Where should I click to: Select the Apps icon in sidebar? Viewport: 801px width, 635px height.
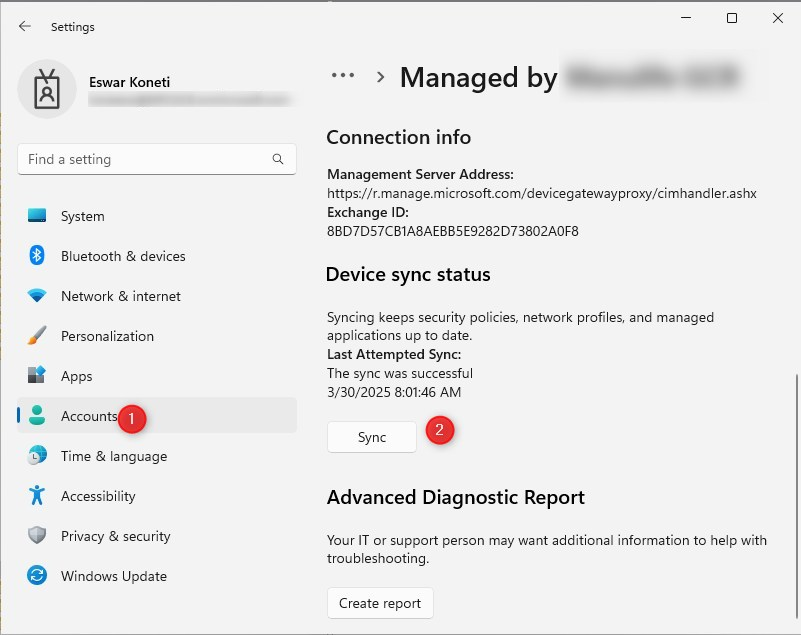point(37,376)
